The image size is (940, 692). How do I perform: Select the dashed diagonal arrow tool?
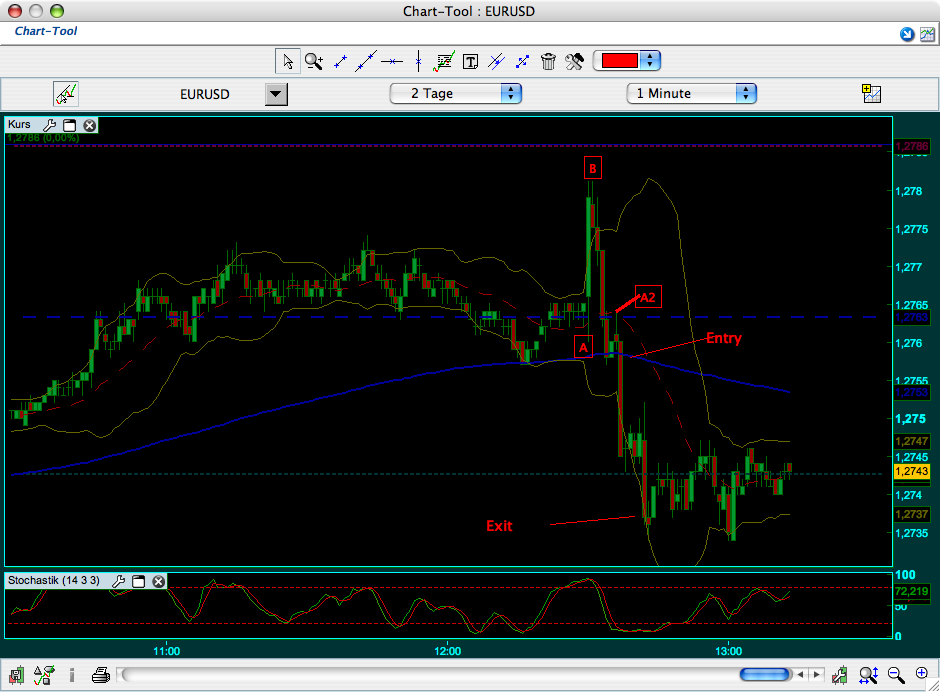[x=523, y=61]
